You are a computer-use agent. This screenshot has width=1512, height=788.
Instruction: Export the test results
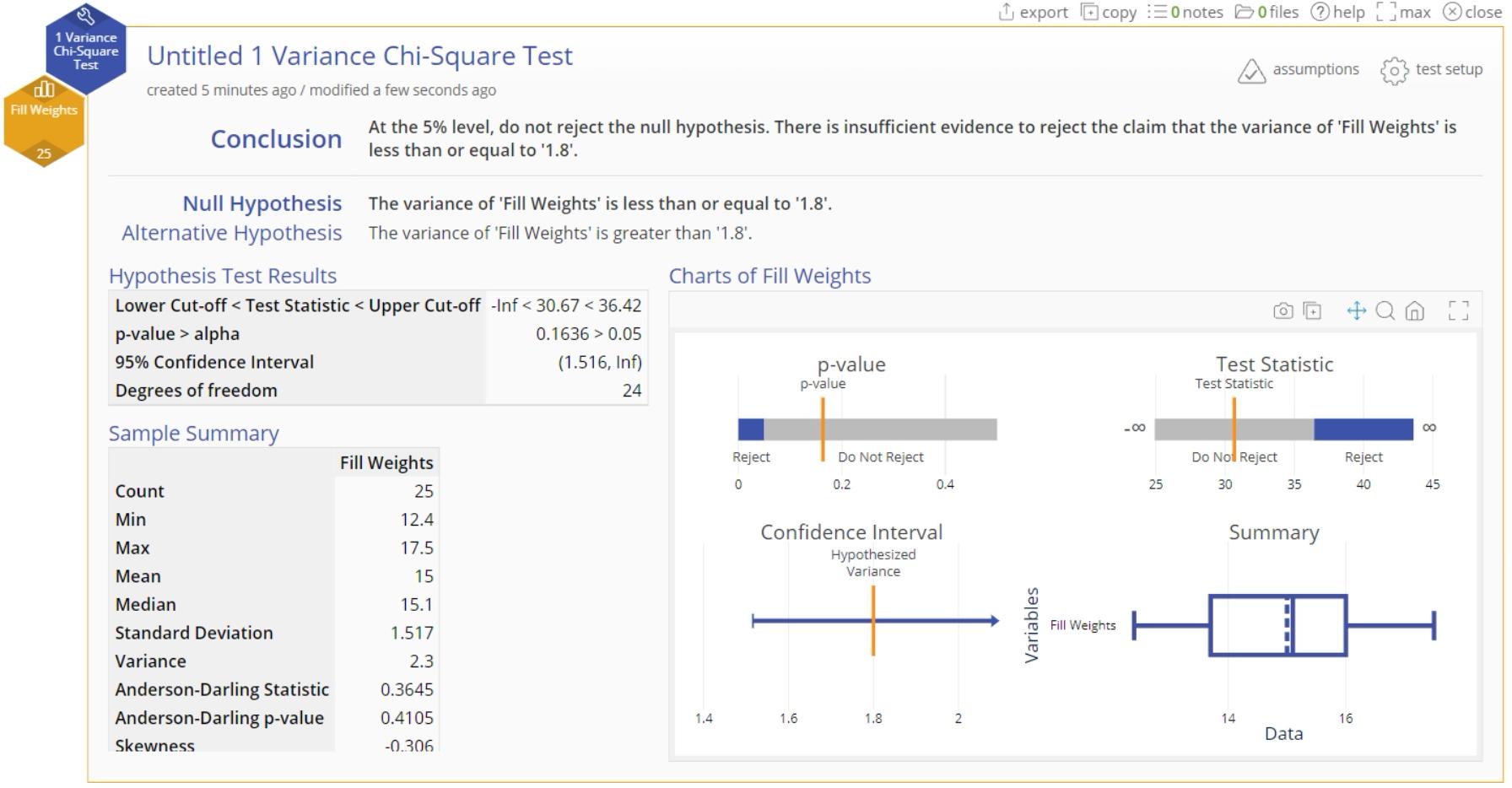coord(1033,12)
